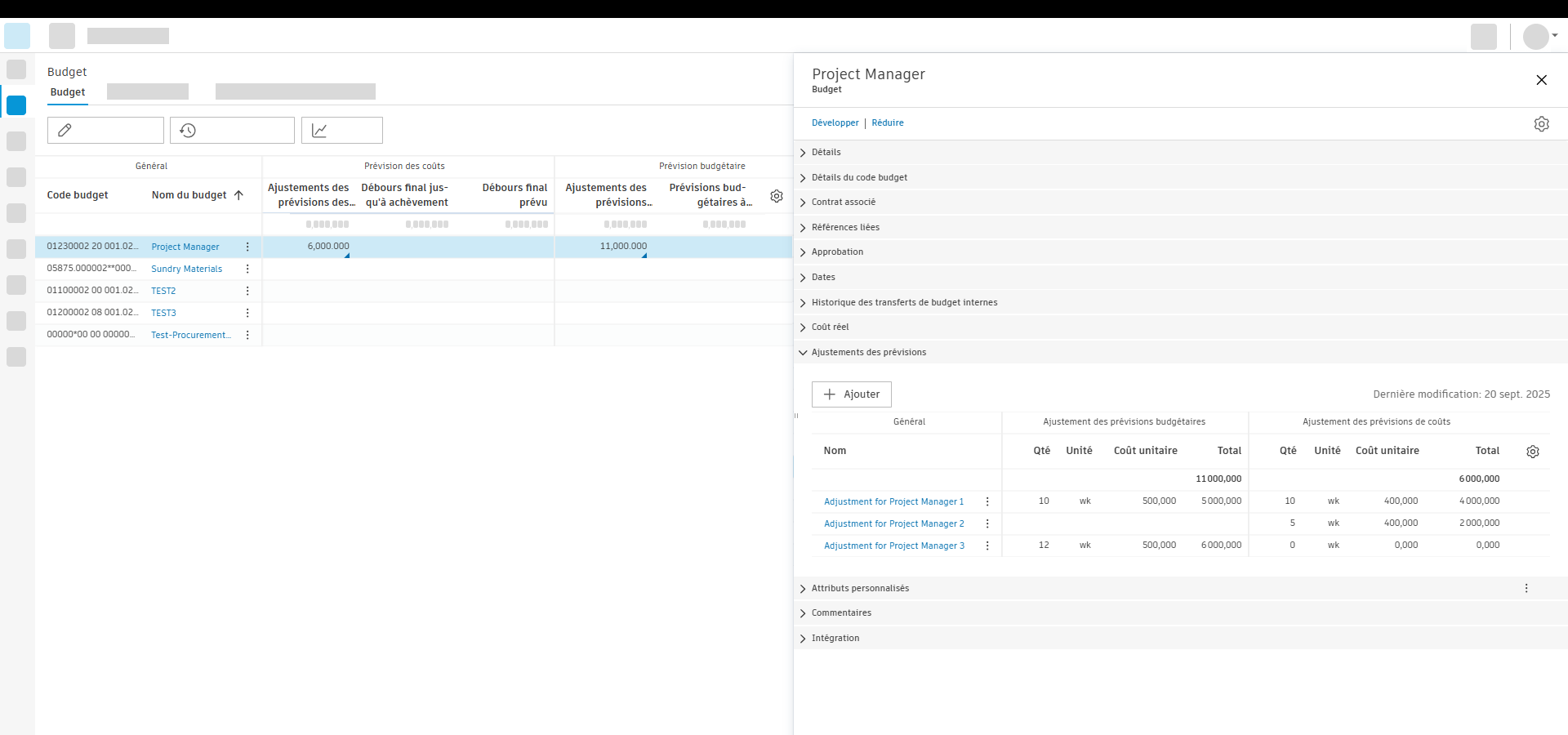Open menu for Adjustment for Project Manager 2
1568x735 pixels.
pyautogui.click(x=987, y=523)
